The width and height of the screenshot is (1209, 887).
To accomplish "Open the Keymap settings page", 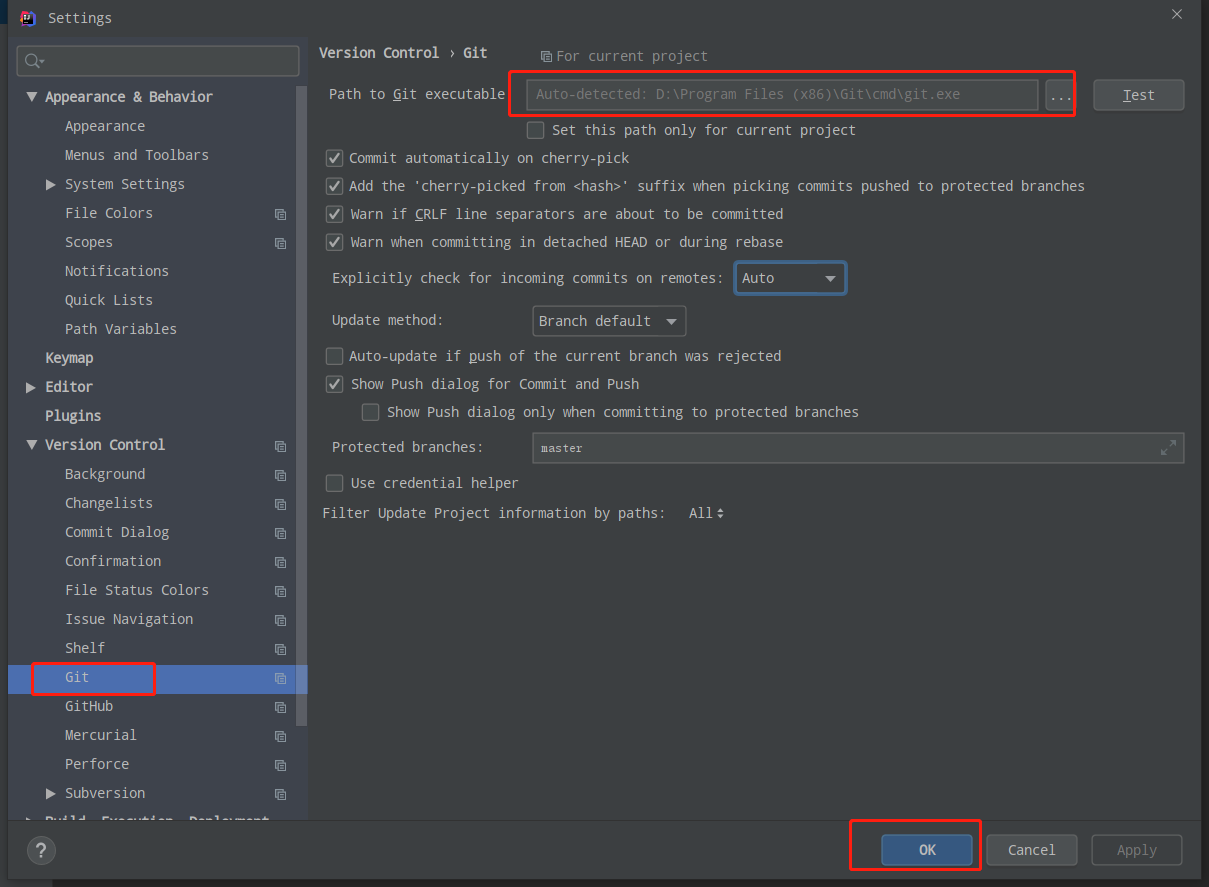I will [69, 358].
